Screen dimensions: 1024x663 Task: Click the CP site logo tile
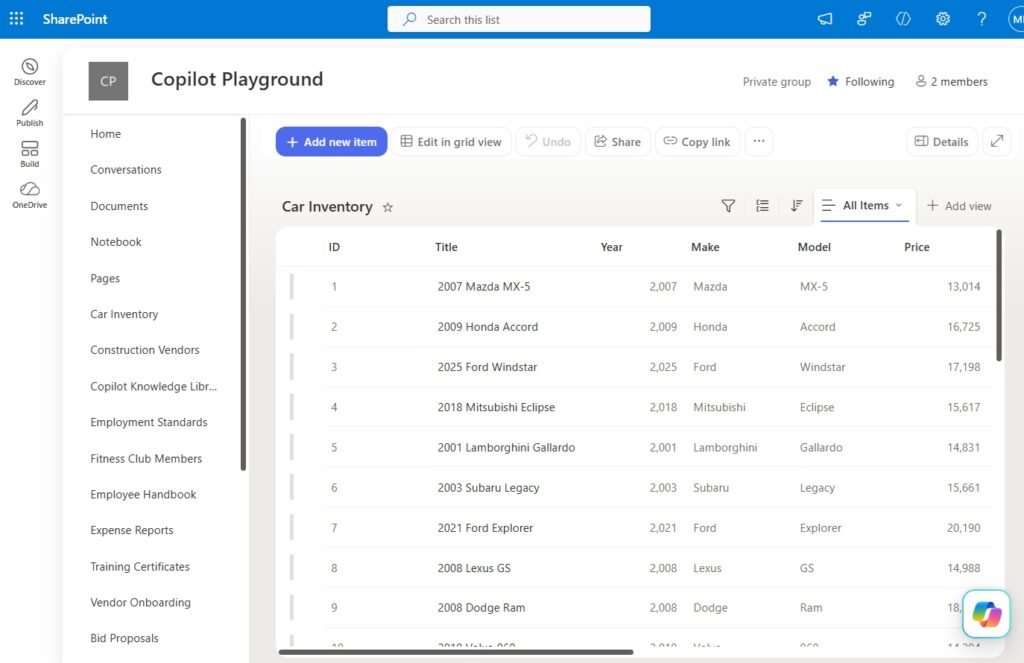click(108, 81)
